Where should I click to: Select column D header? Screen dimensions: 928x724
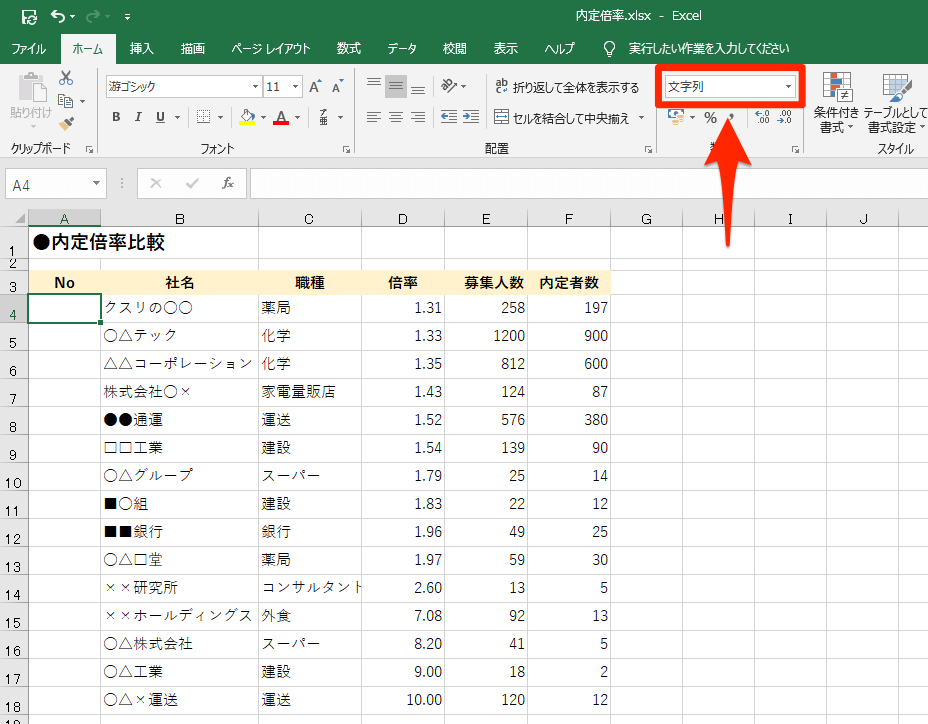[402, 219]
